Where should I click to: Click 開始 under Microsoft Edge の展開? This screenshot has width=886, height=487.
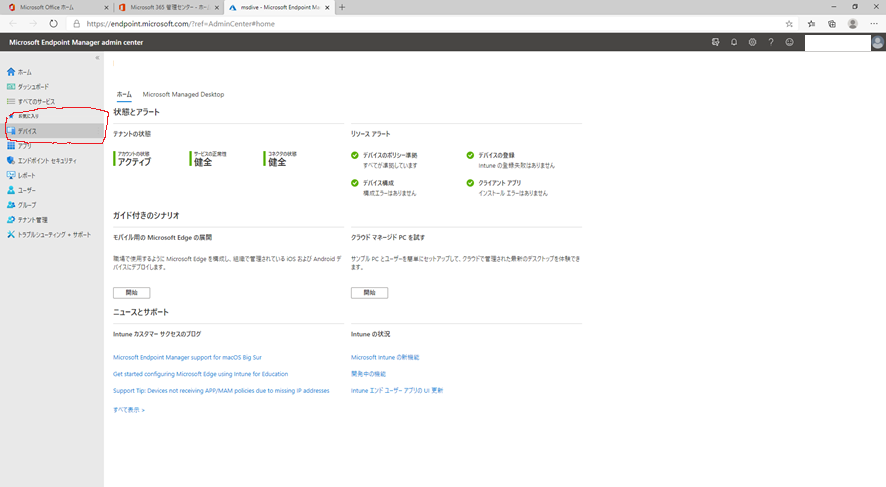[x=132, y=293]
